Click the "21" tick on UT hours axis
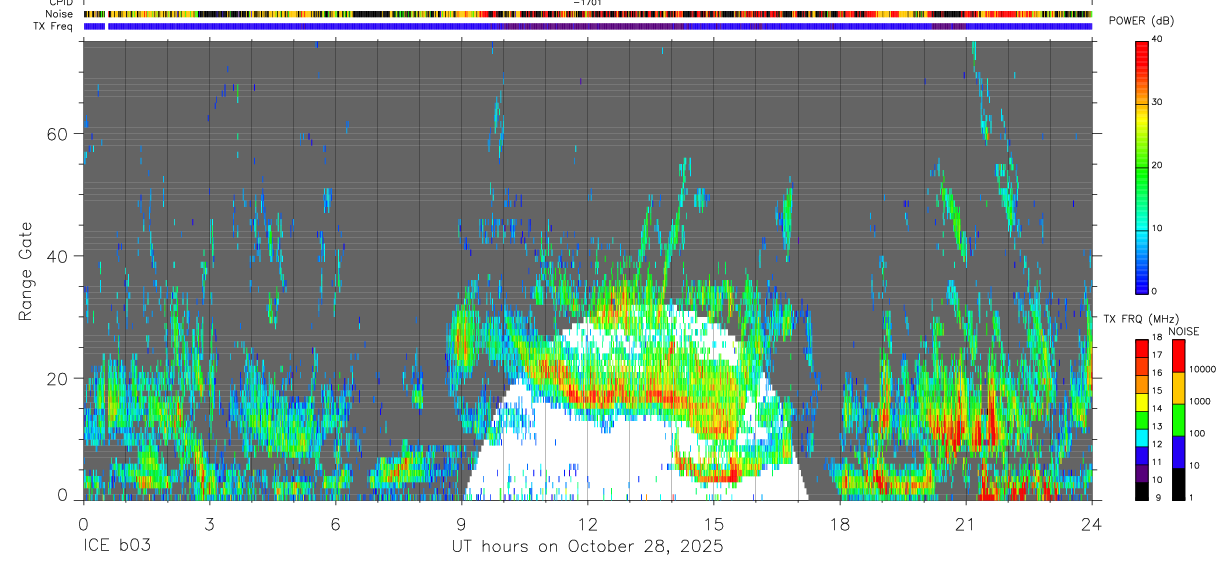The height and width of the screenshot is (567, 1228). click(x=966, y=523)
